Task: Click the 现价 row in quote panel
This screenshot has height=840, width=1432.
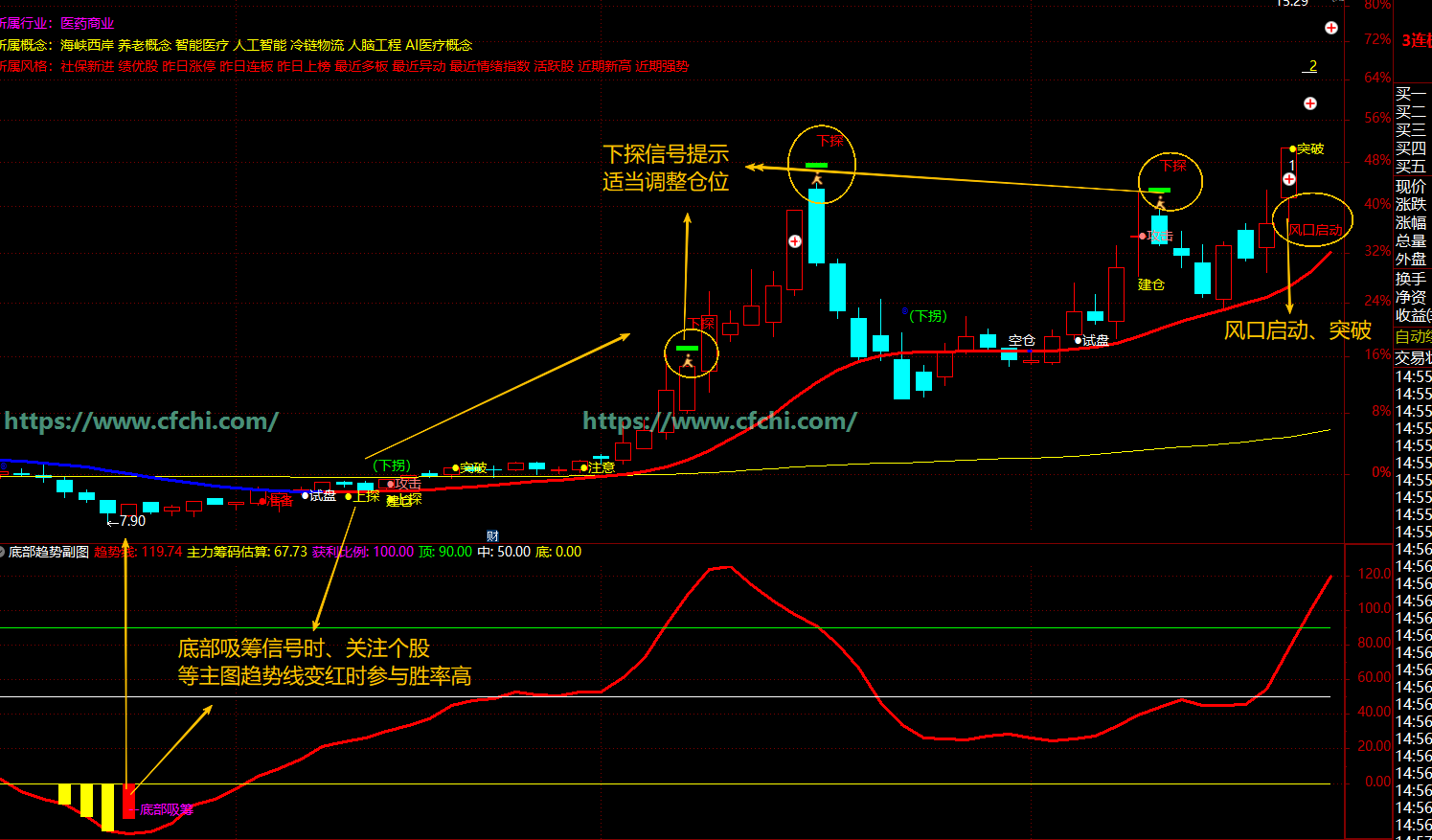Action: click(x=1411, y=186)
